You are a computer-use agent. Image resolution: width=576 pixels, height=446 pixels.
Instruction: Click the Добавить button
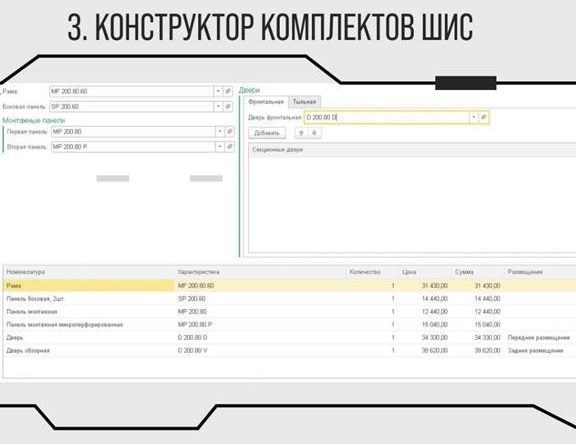[267, 133]
